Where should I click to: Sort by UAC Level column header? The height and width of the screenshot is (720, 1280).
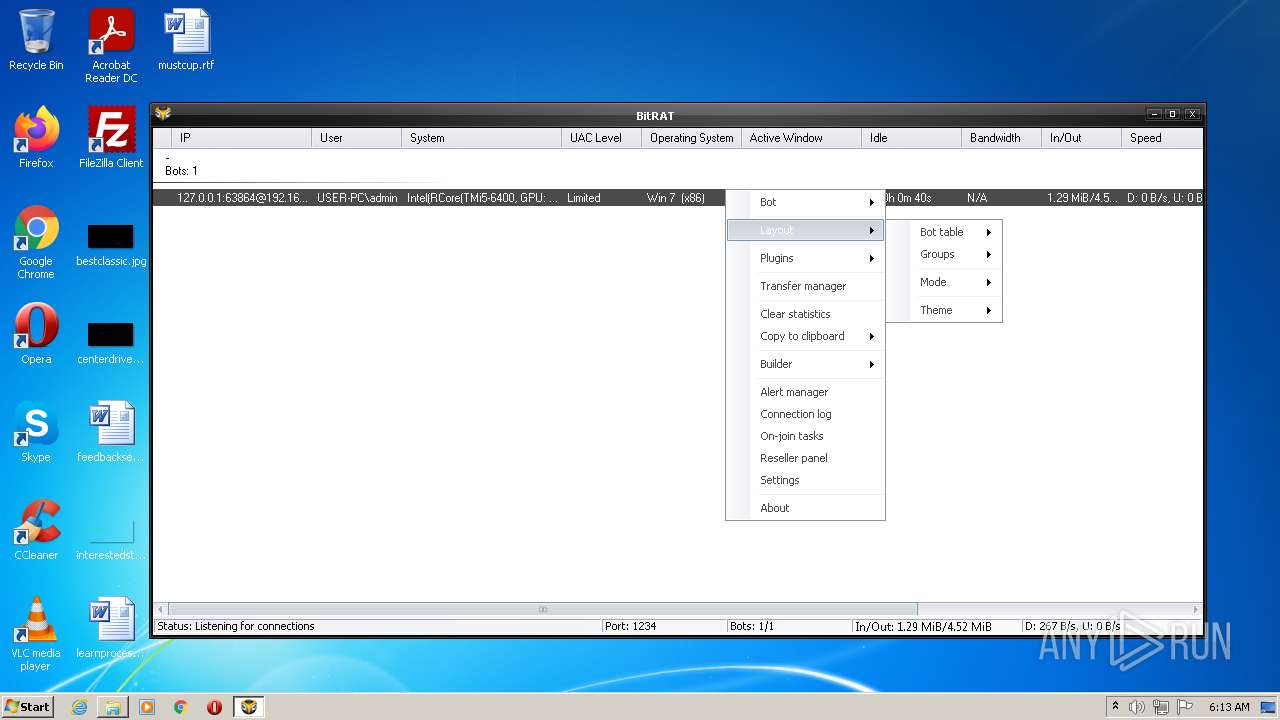[601, 138]
